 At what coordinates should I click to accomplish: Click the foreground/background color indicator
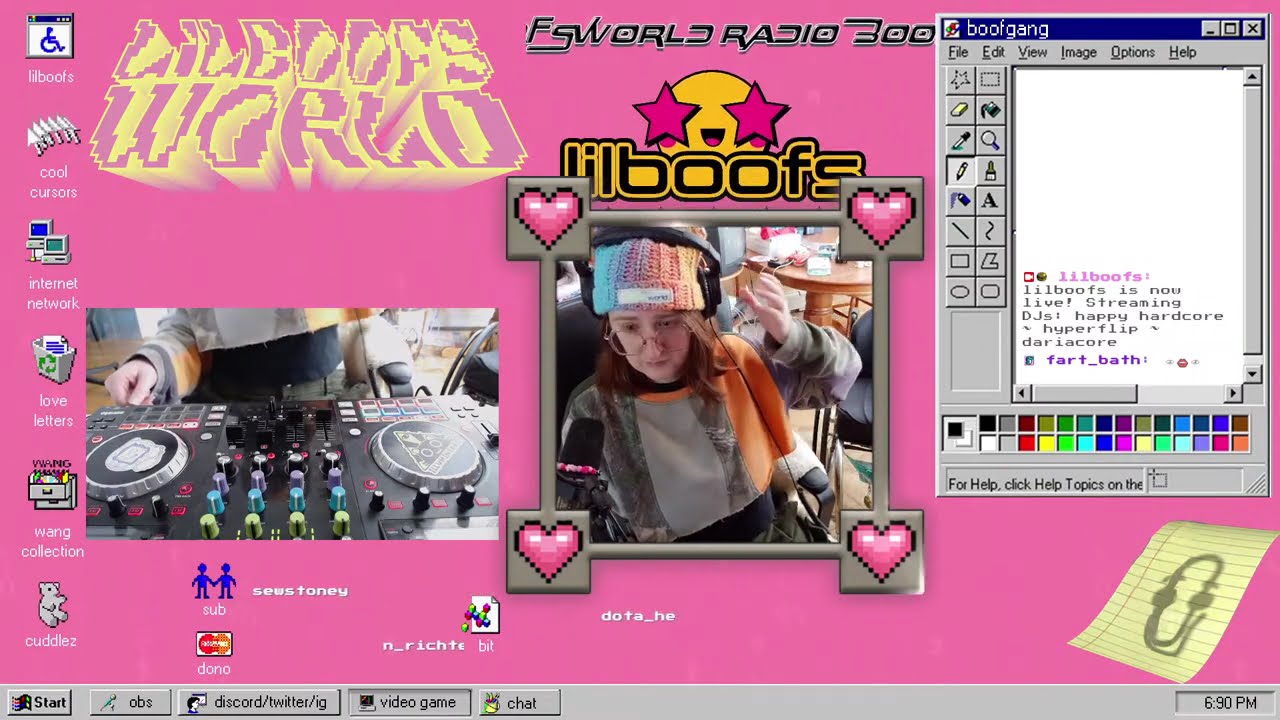tap(959, 433)
